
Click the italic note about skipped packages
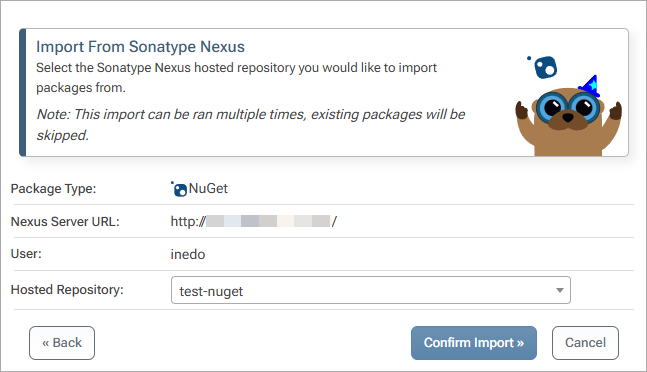point(250,125)
